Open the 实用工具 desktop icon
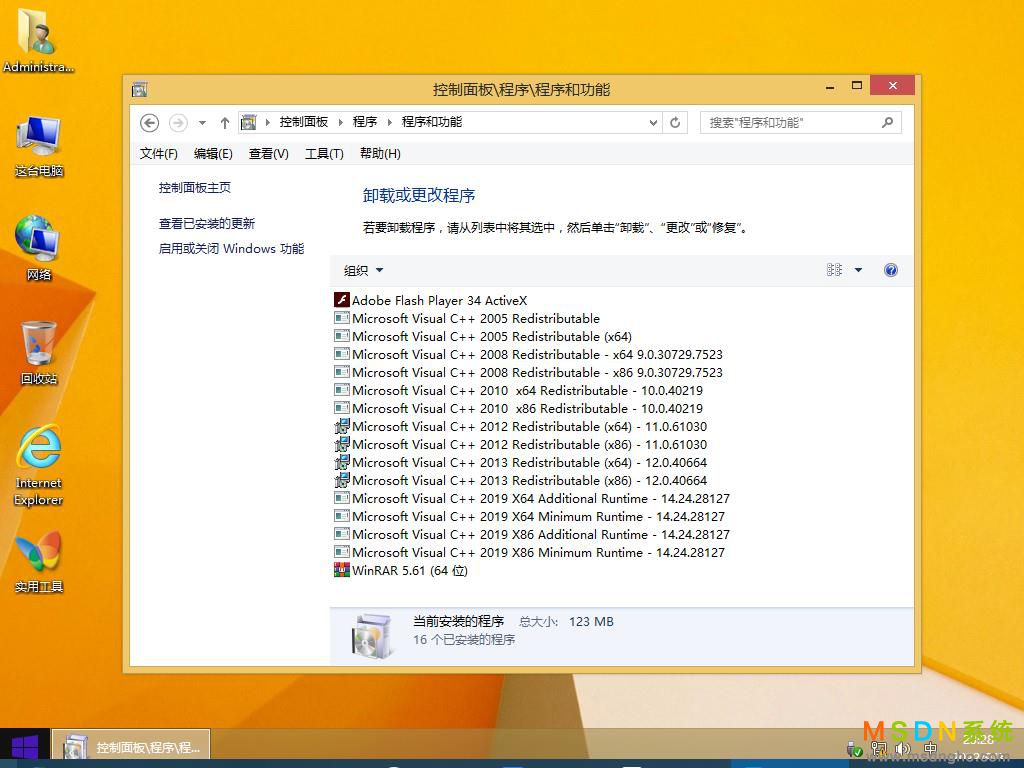Screen dimensions: 1024x768 pos(39,562)
